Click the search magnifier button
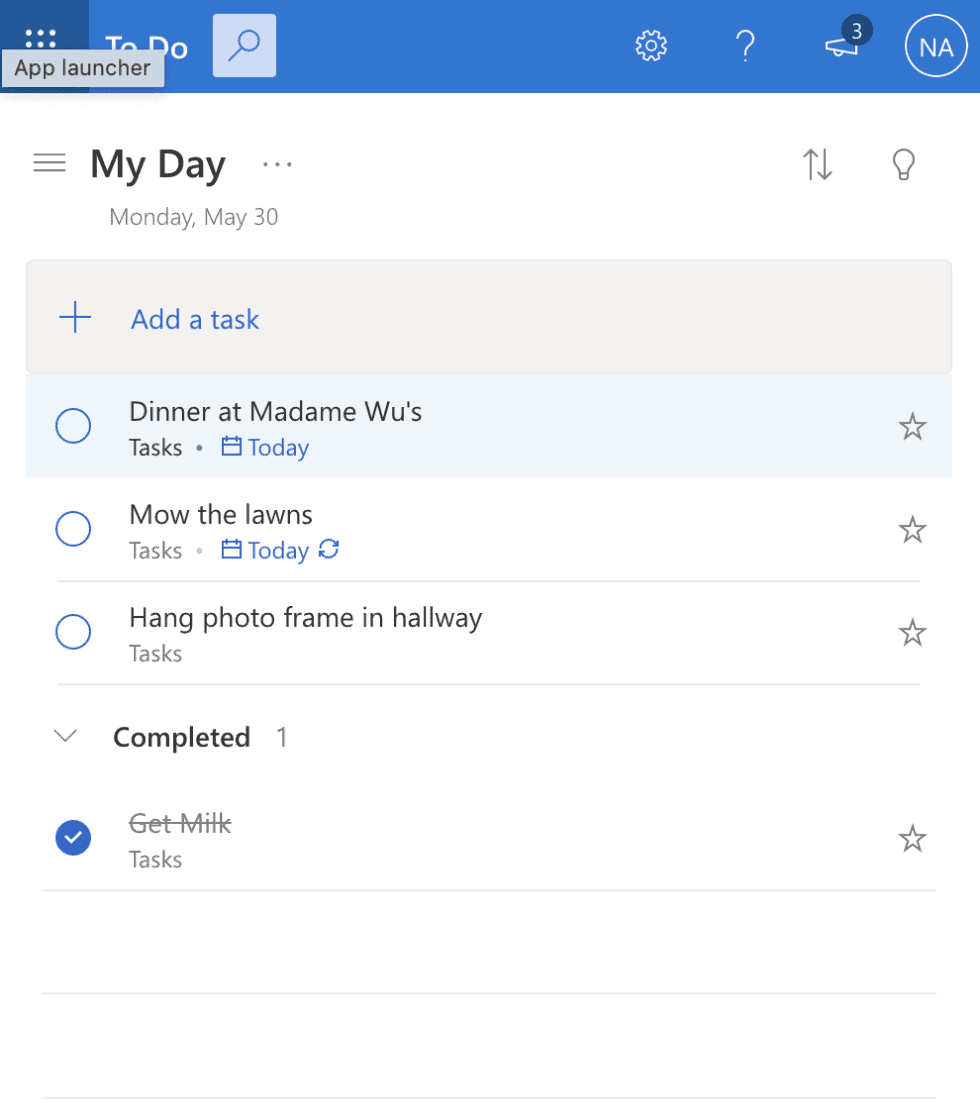This screenshot has width=980, height=1119. pos(244,46)
